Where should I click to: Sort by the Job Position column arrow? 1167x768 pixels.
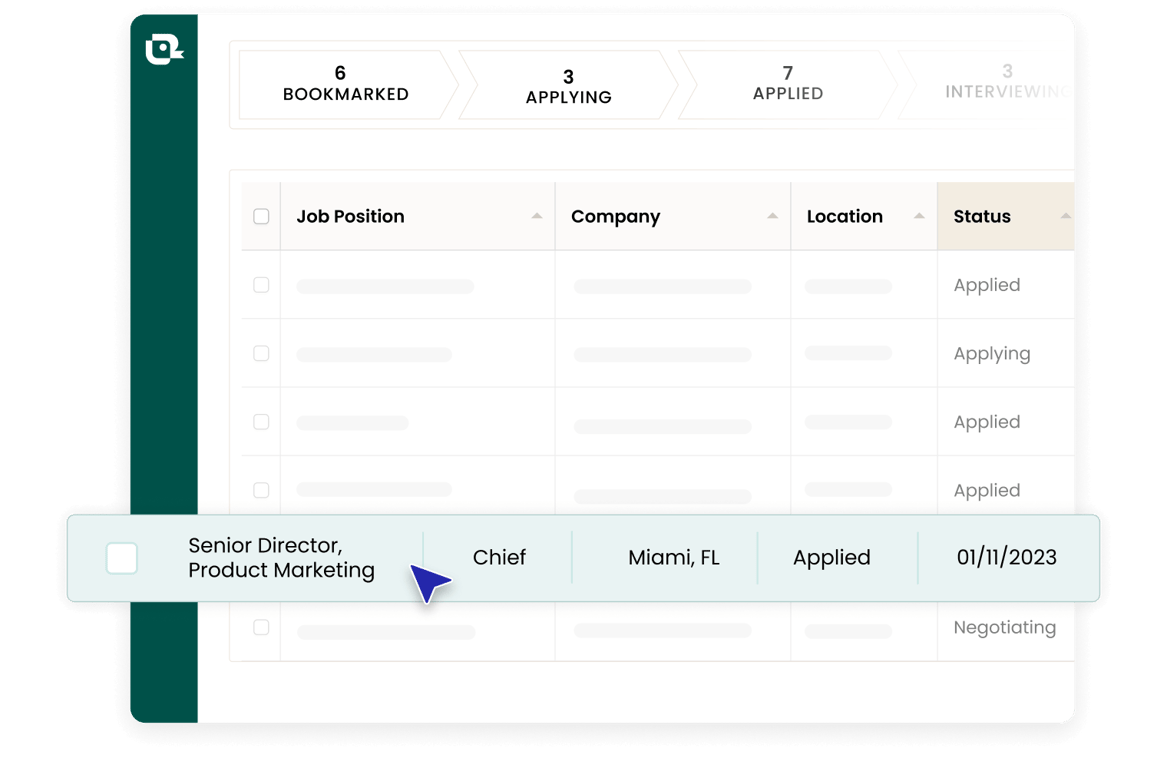pos(537,216)
